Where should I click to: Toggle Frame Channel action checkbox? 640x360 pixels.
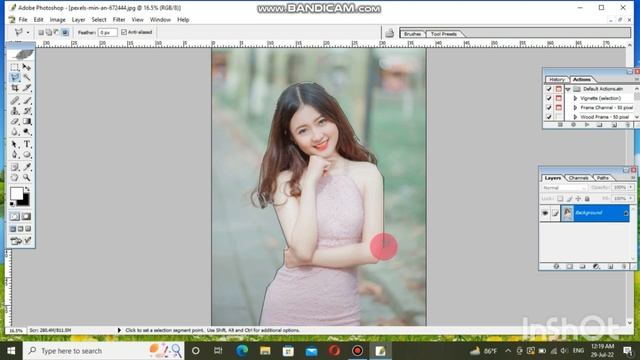pos(549,108)
